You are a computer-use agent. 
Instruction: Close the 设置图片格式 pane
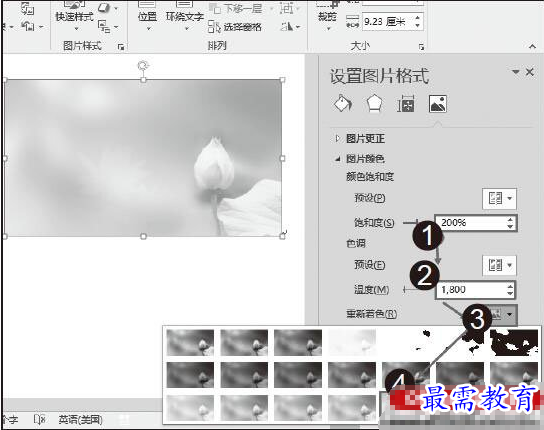pyautogui.click(x=529, y=72)
